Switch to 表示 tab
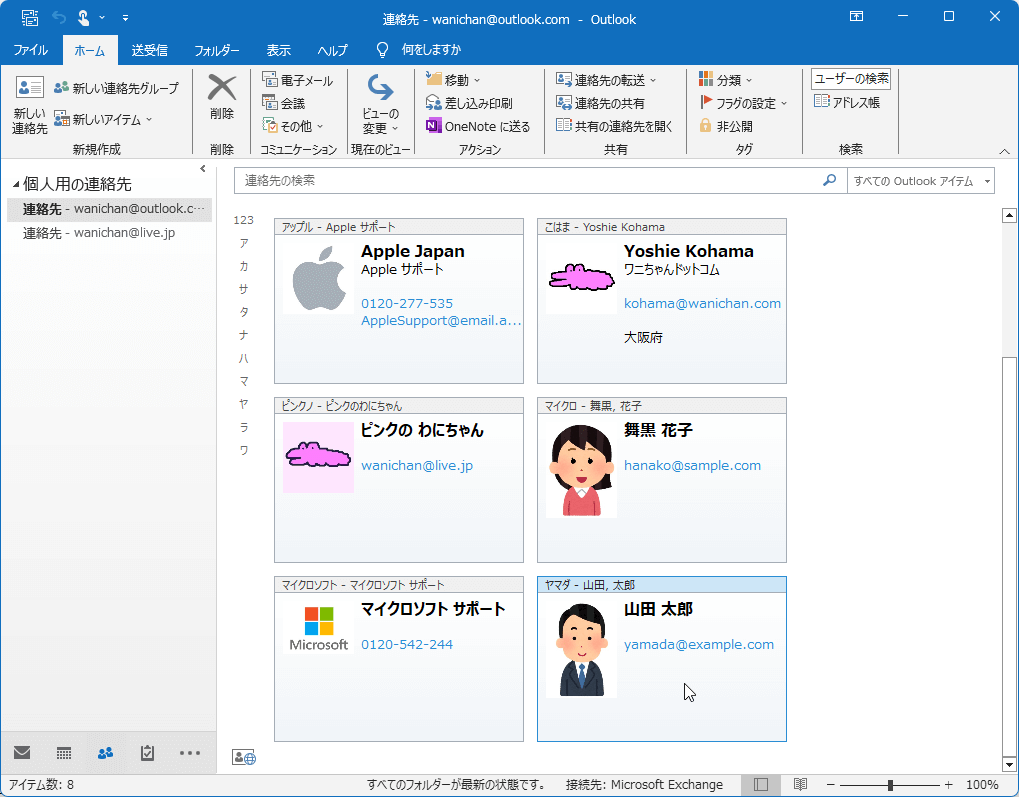Image resolution: width=1019 pixels, height=797 pixels. 278,50
